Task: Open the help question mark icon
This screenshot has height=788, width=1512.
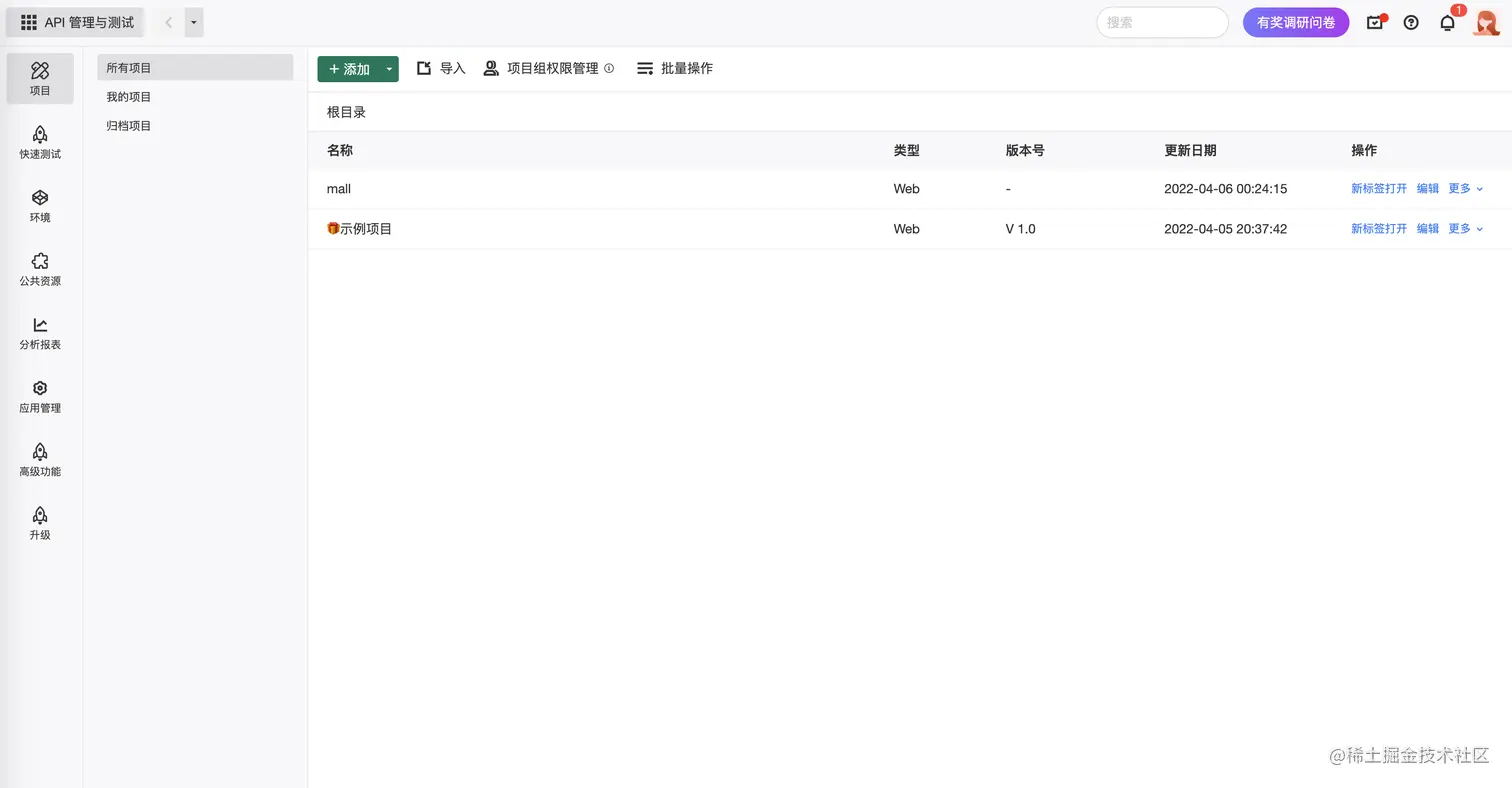Action: (1411, 22)
